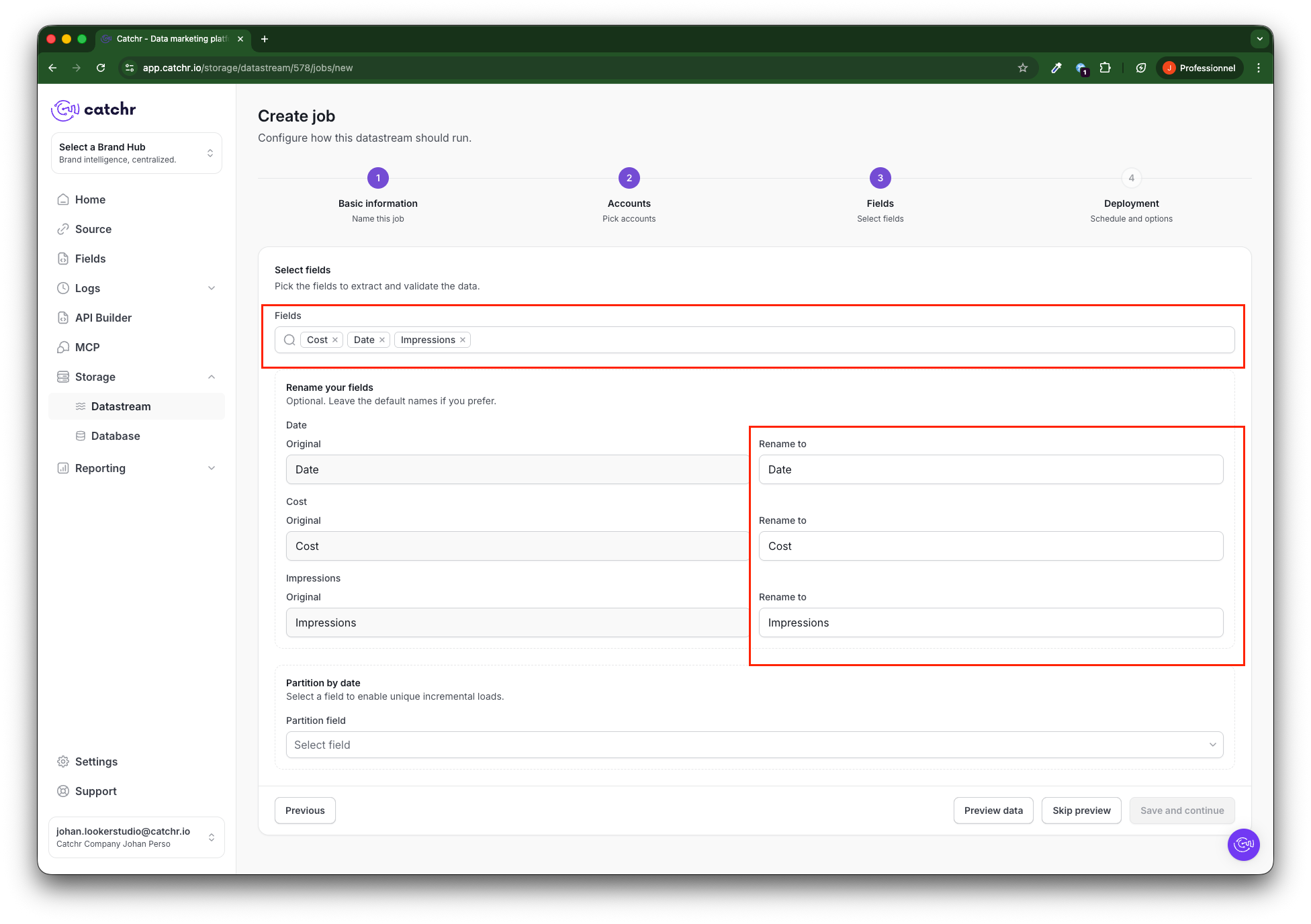Click the Previous button
This screenshot has width=1311, height=924.
coord(305,811)
